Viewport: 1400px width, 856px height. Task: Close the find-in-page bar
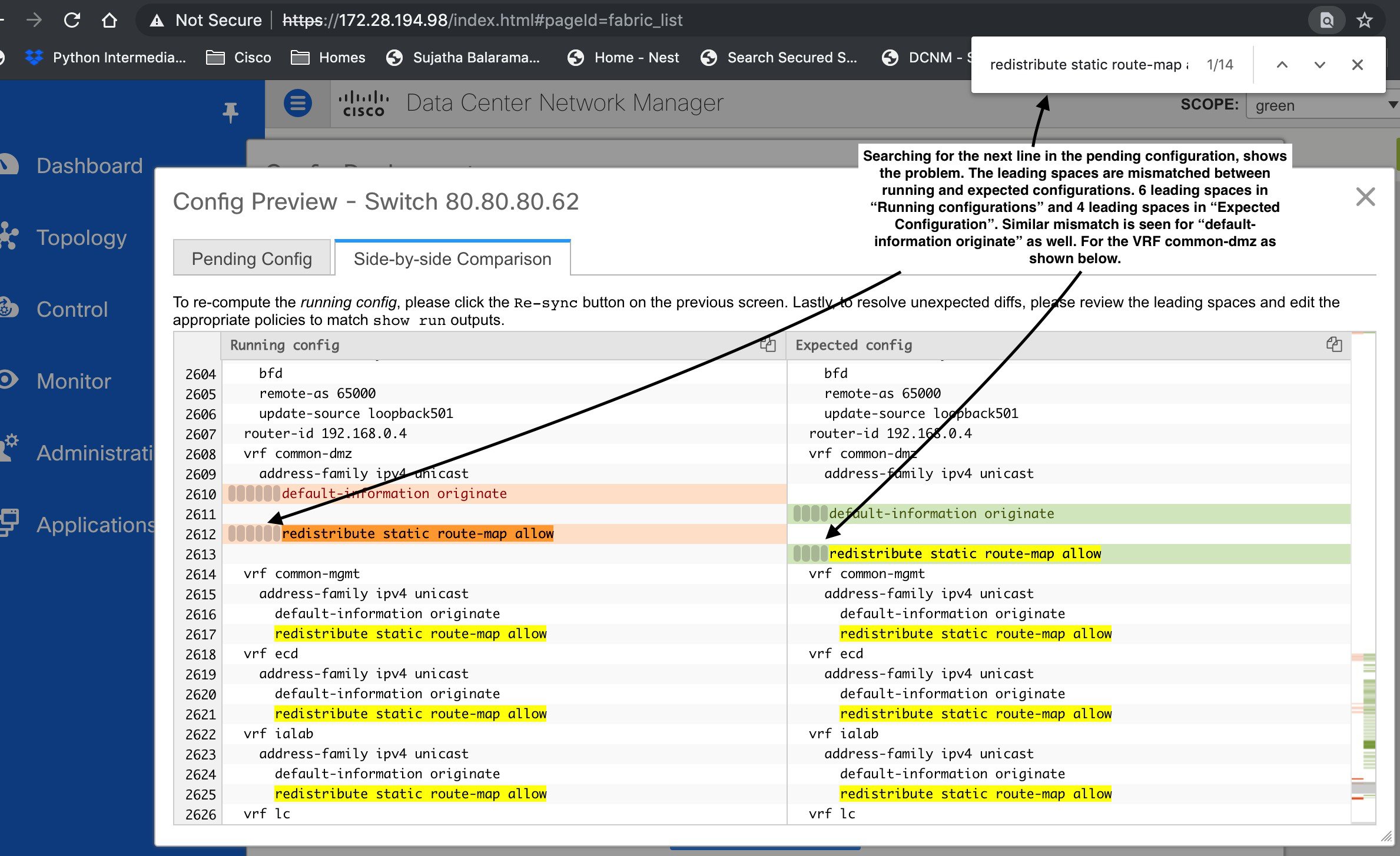pos(1357,65)
